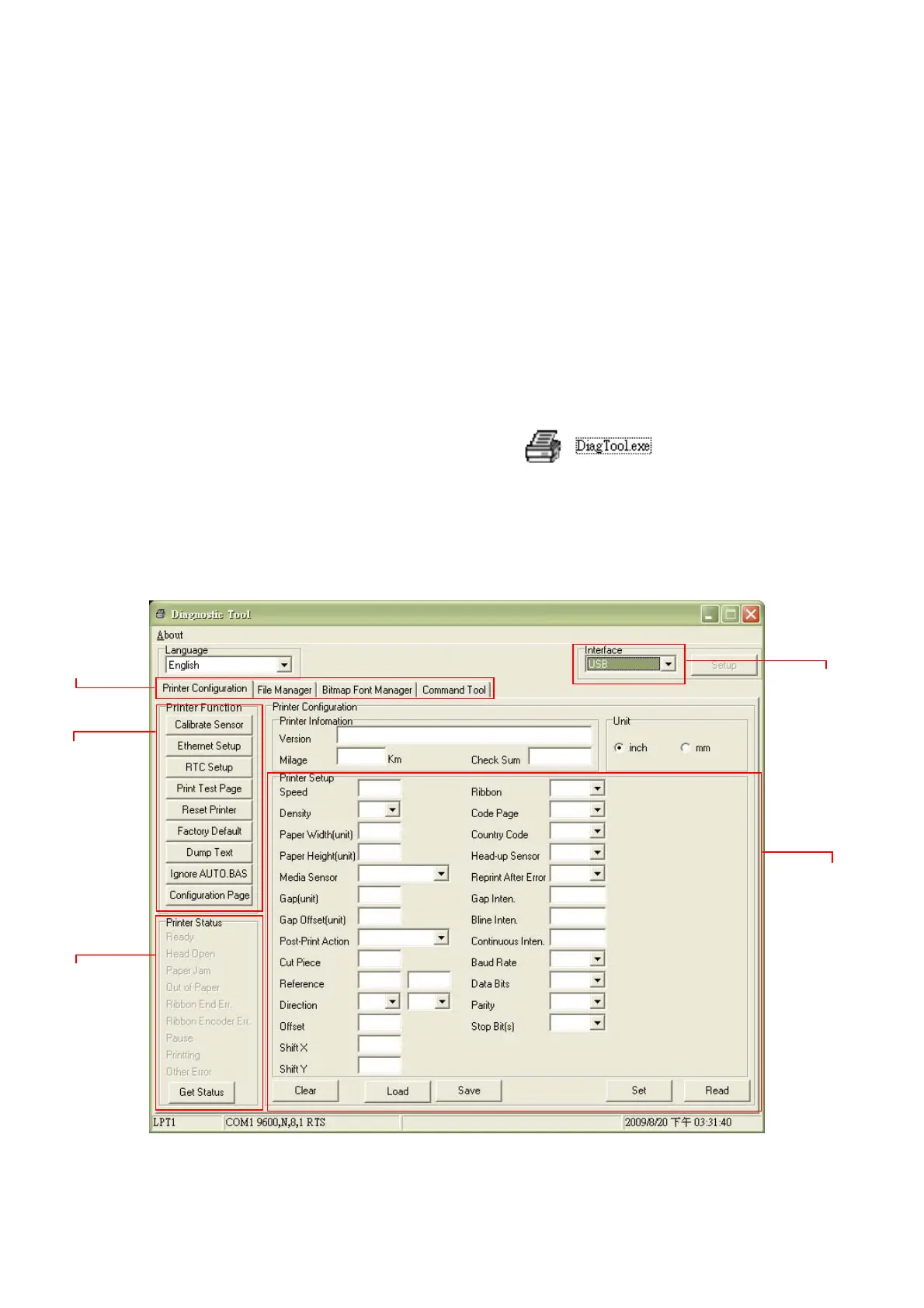Open the Ribbon dropdown

tap(597, 789)
